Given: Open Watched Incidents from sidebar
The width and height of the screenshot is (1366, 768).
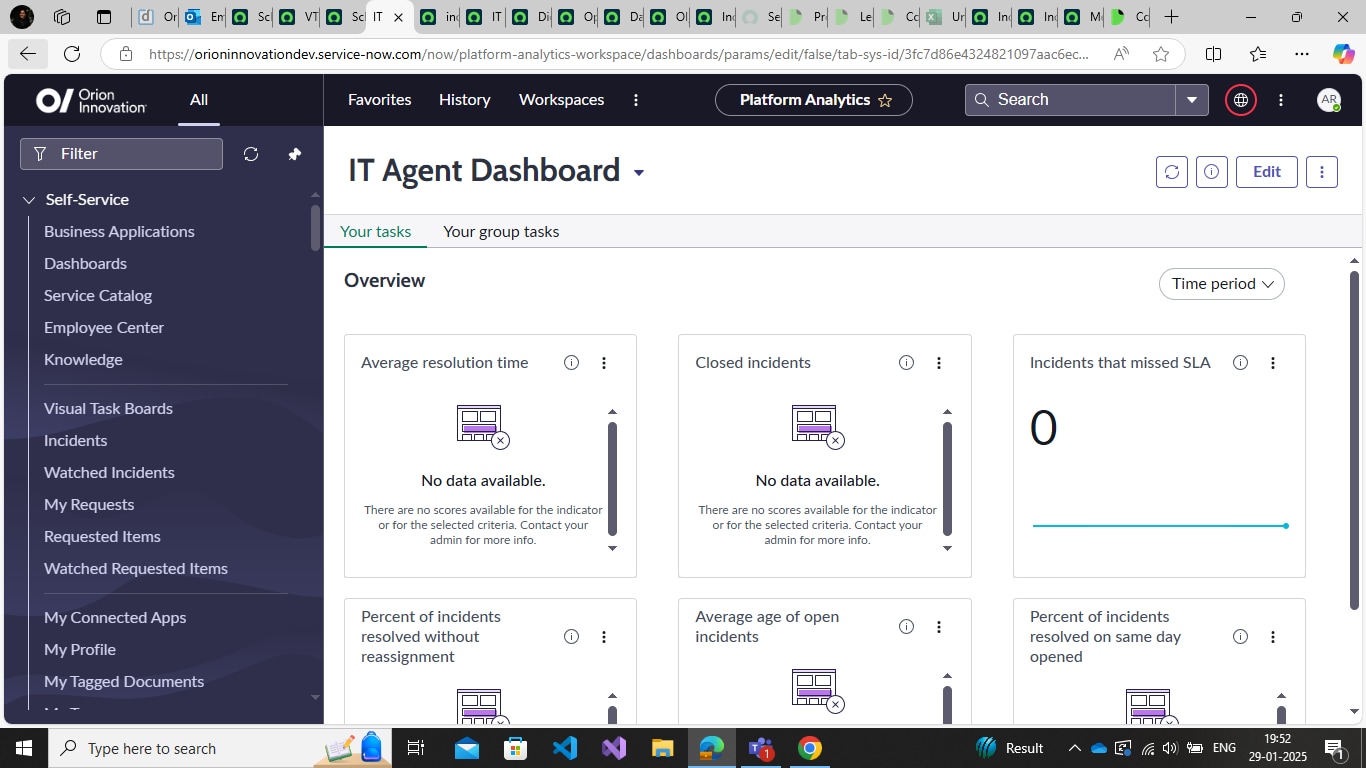Looking at the screenshot, I should 109,472.
